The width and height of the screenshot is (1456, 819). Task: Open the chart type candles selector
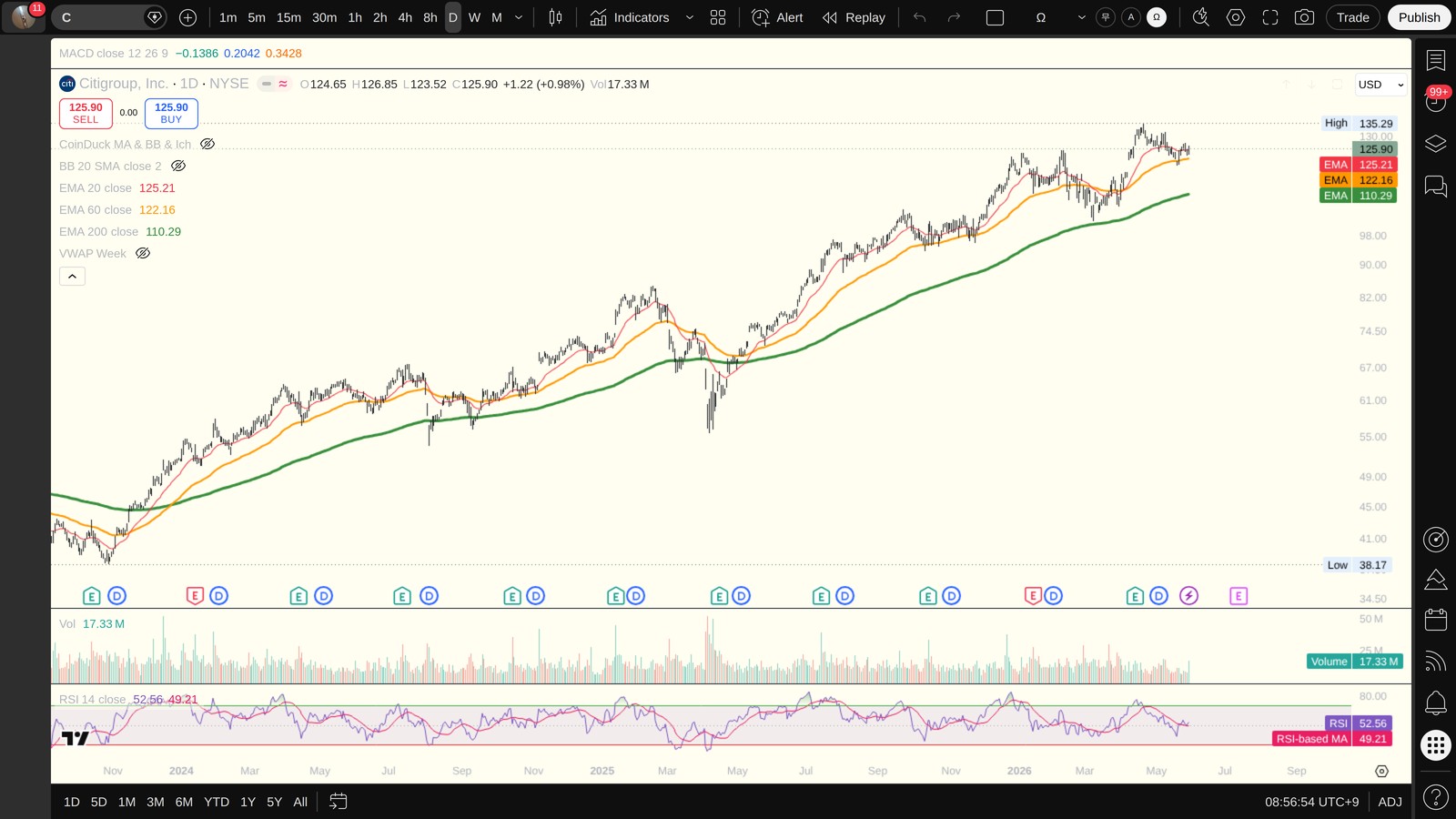coord(555,17)
